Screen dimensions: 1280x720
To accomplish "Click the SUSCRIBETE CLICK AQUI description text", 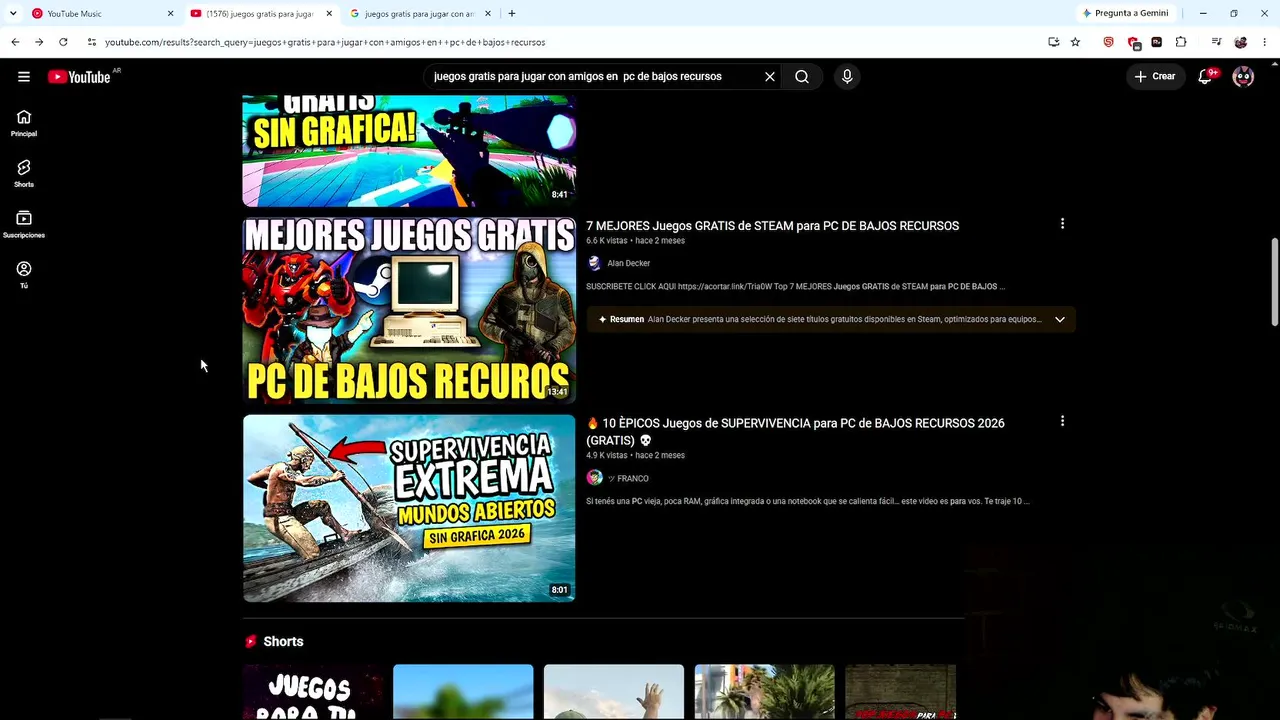I will (x=795, y=287).
